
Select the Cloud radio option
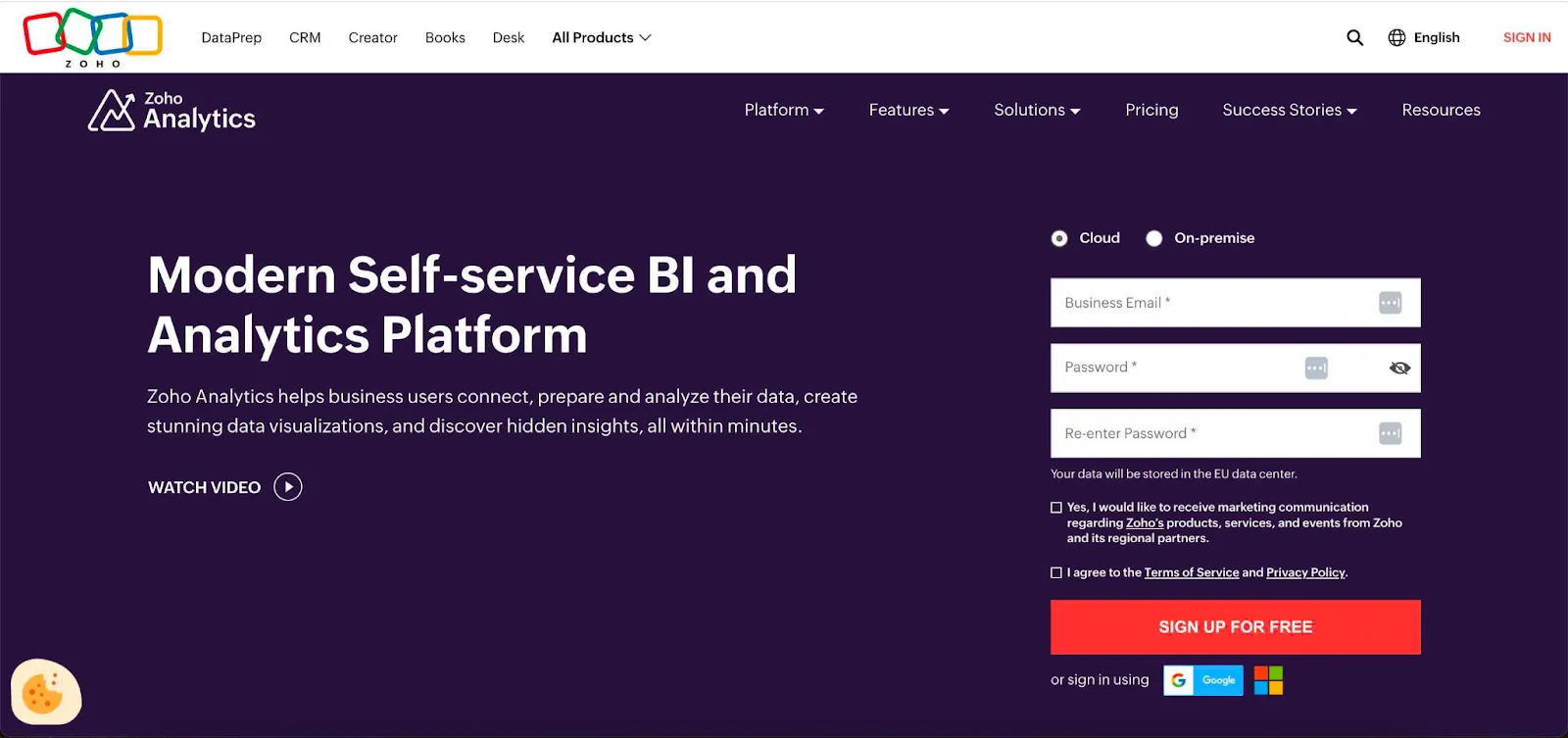click(x=1059, y=238)
